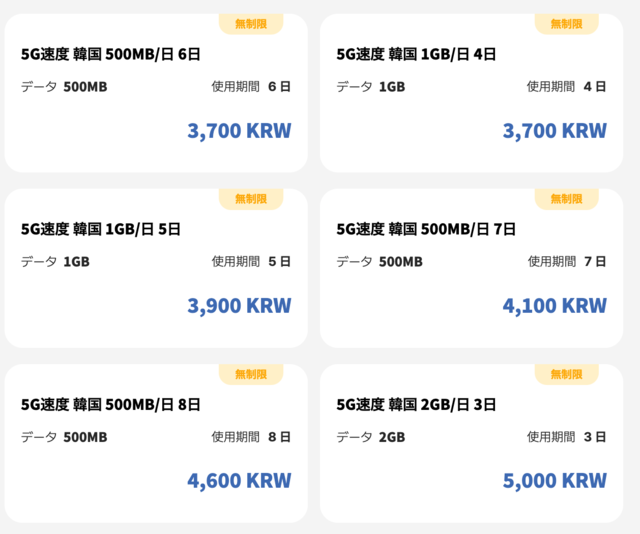
Task: Click the 3,700 KRW price on the 6日 card
Action: click(239, 131)
